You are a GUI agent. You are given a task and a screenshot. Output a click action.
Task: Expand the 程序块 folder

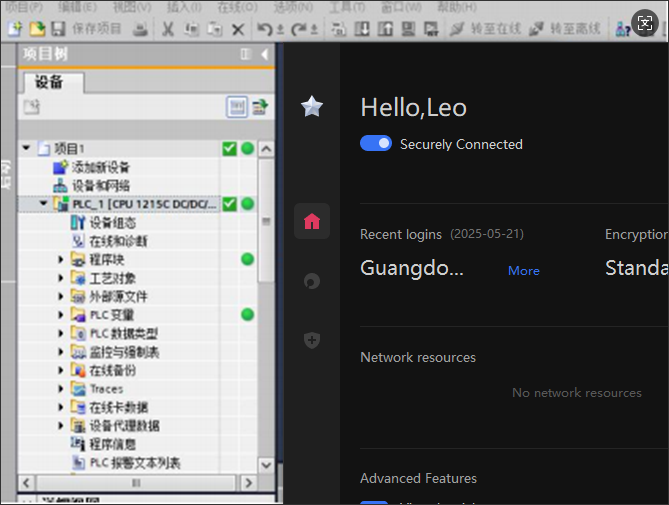(x=61, y=259)
